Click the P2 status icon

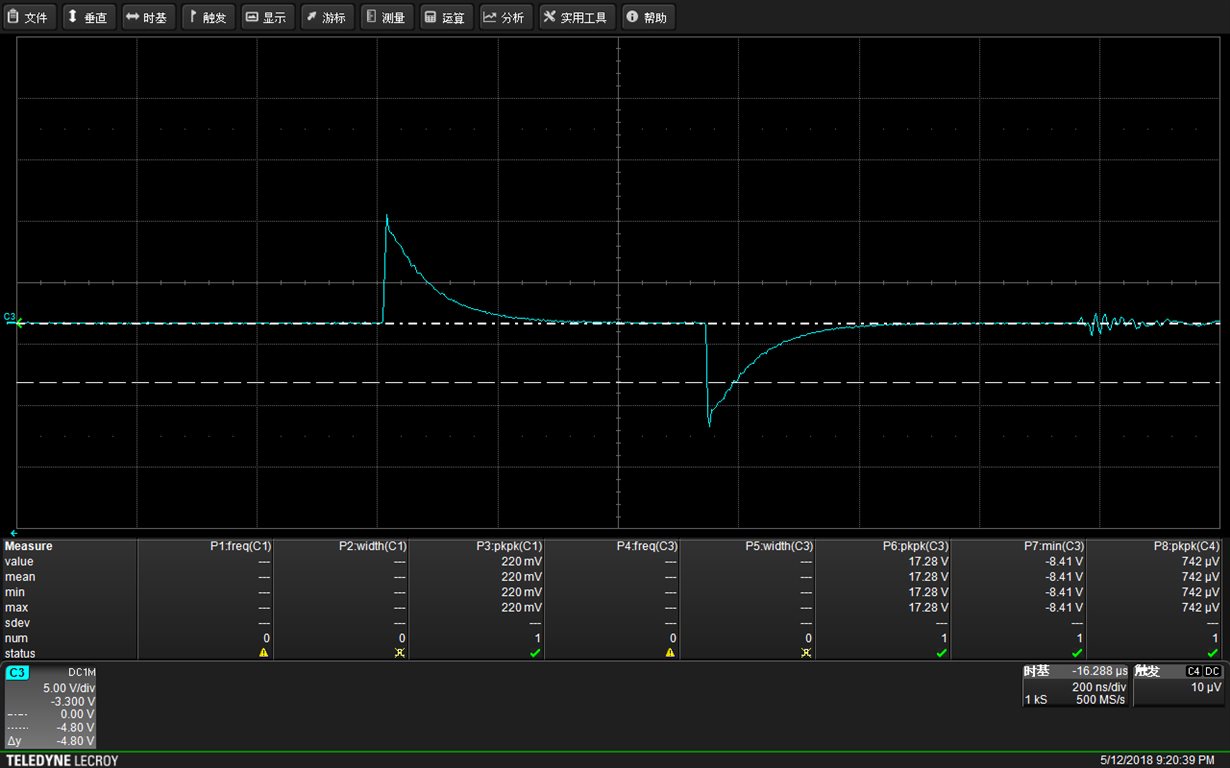[x=400, y=653]
